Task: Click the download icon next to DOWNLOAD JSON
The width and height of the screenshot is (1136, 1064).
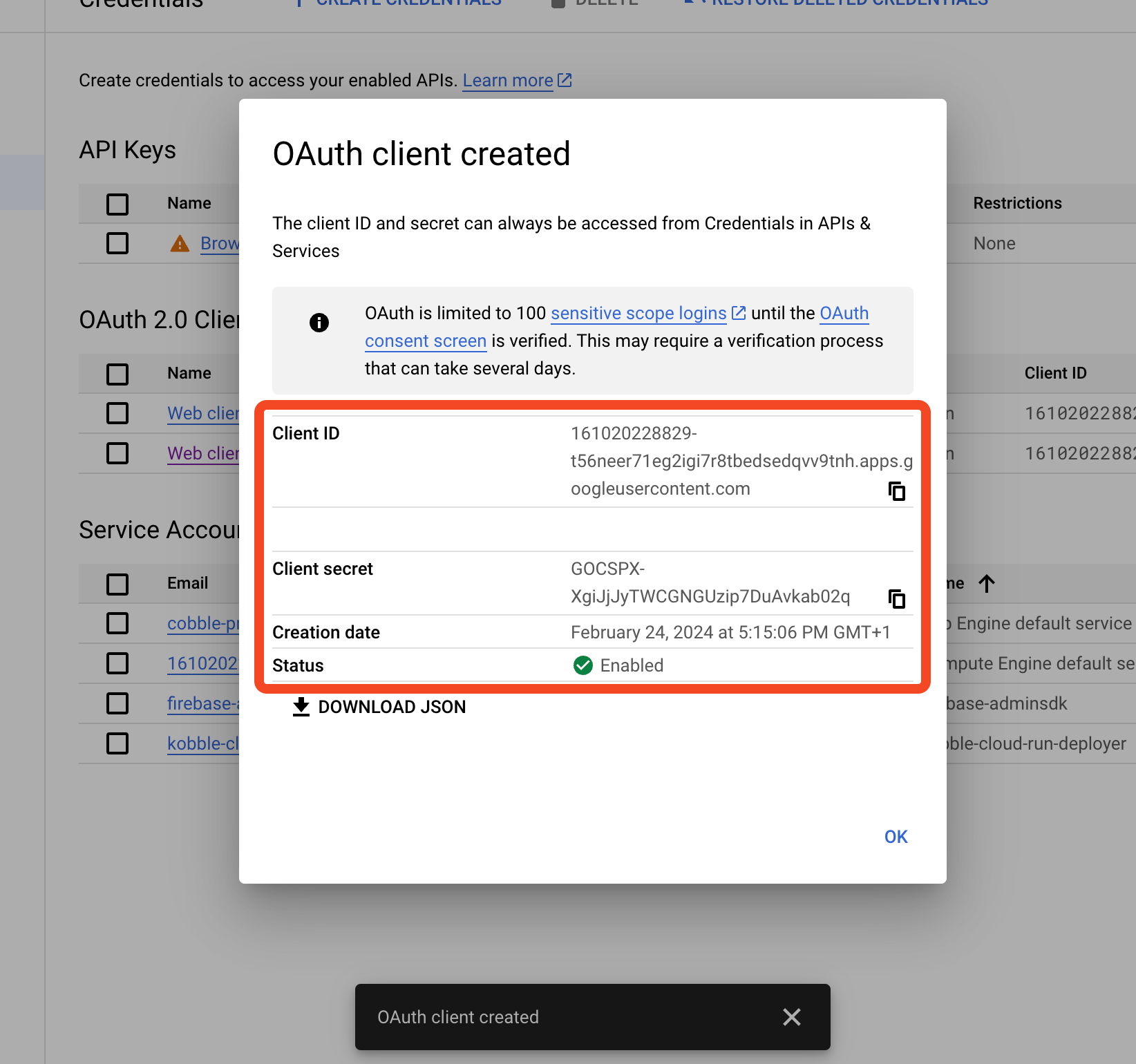Action: click(x=301, y=706)
